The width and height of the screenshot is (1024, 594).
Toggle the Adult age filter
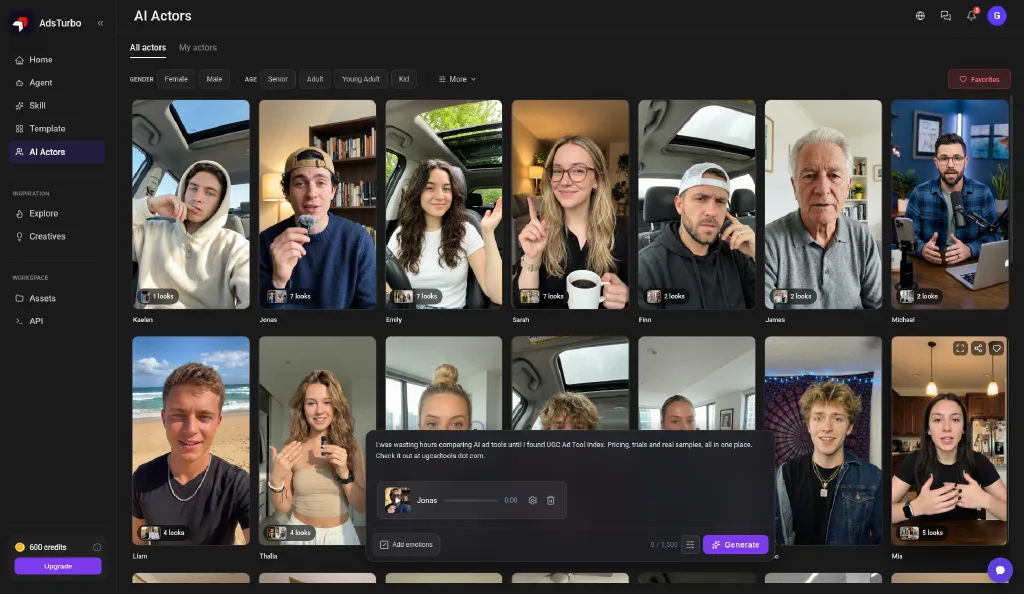[315, 79]
